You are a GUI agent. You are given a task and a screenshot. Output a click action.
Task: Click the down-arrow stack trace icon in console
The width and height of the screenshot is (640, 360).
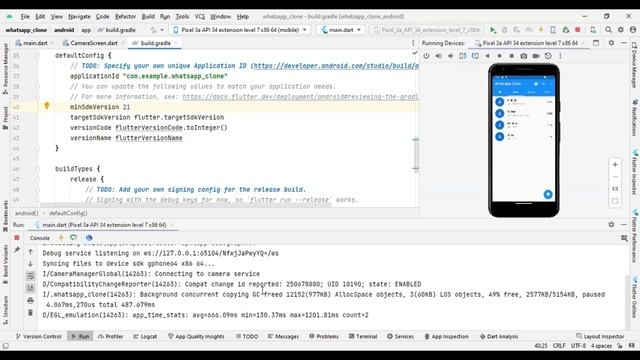pos(30,264)
